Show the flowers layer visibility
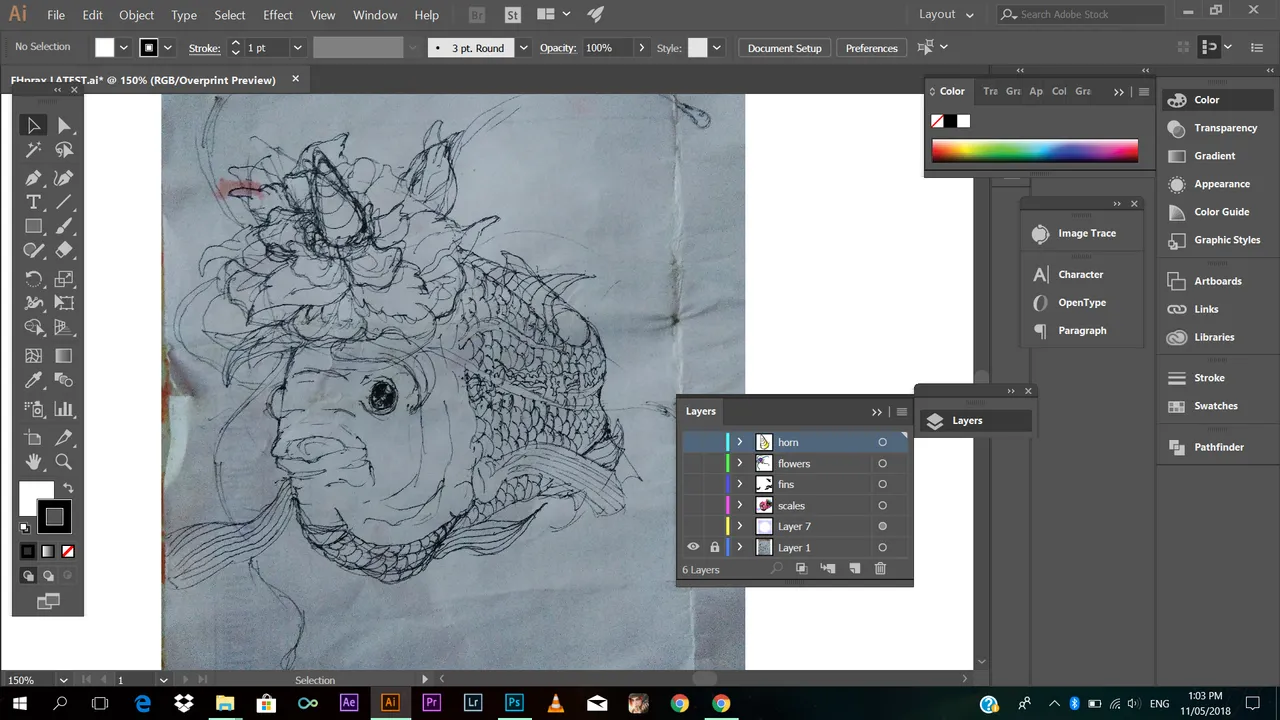Viewport: 1280px width, 720px height. (692, 463)
